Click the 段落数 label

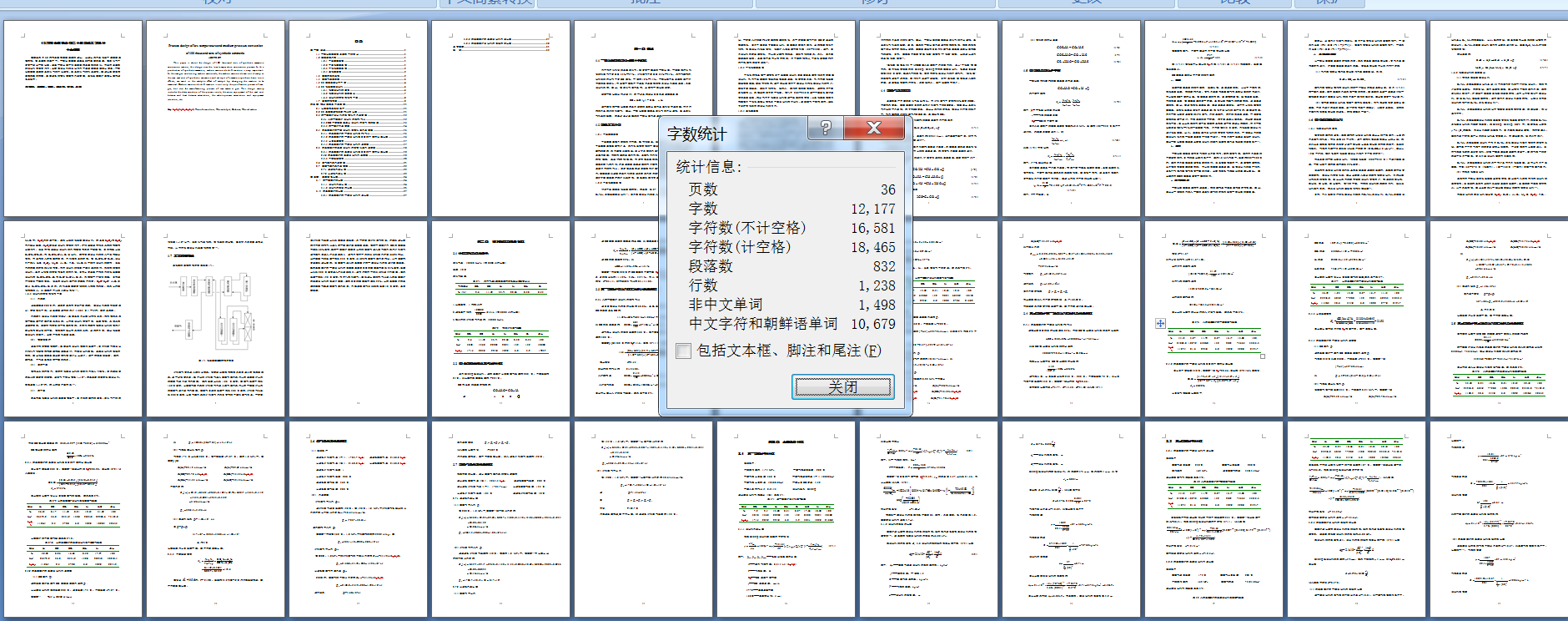click(711, 266)
